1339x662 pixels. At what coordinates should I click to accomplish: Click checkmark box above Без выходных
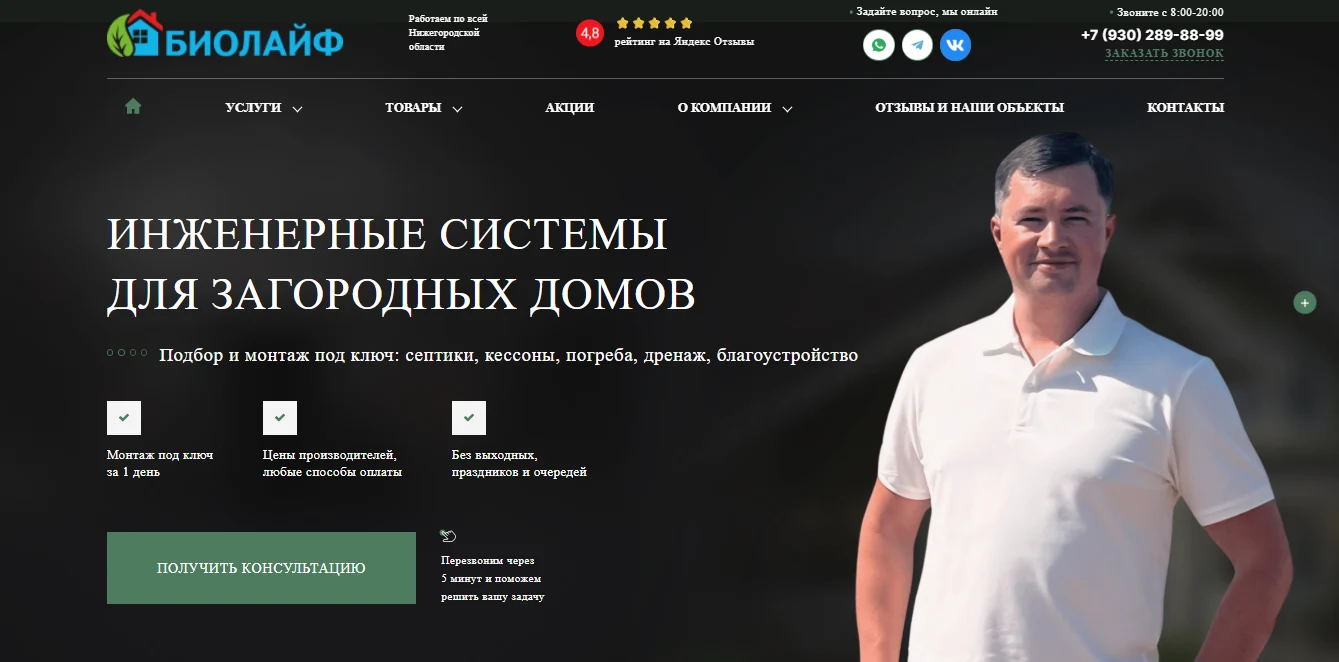[x=469, y=418]
